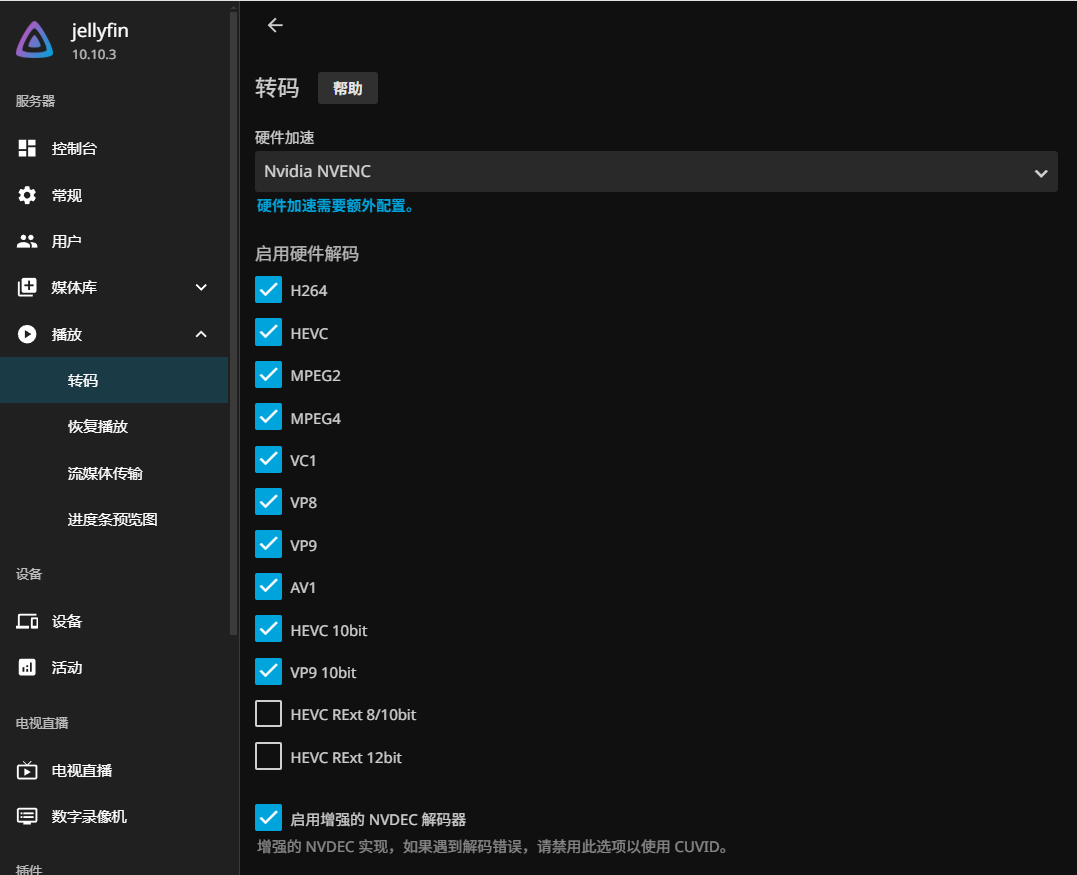This screenshot has height=875, width=1077.
Task: Click the library icon beside 媒体库
Action: click(27, 287)
